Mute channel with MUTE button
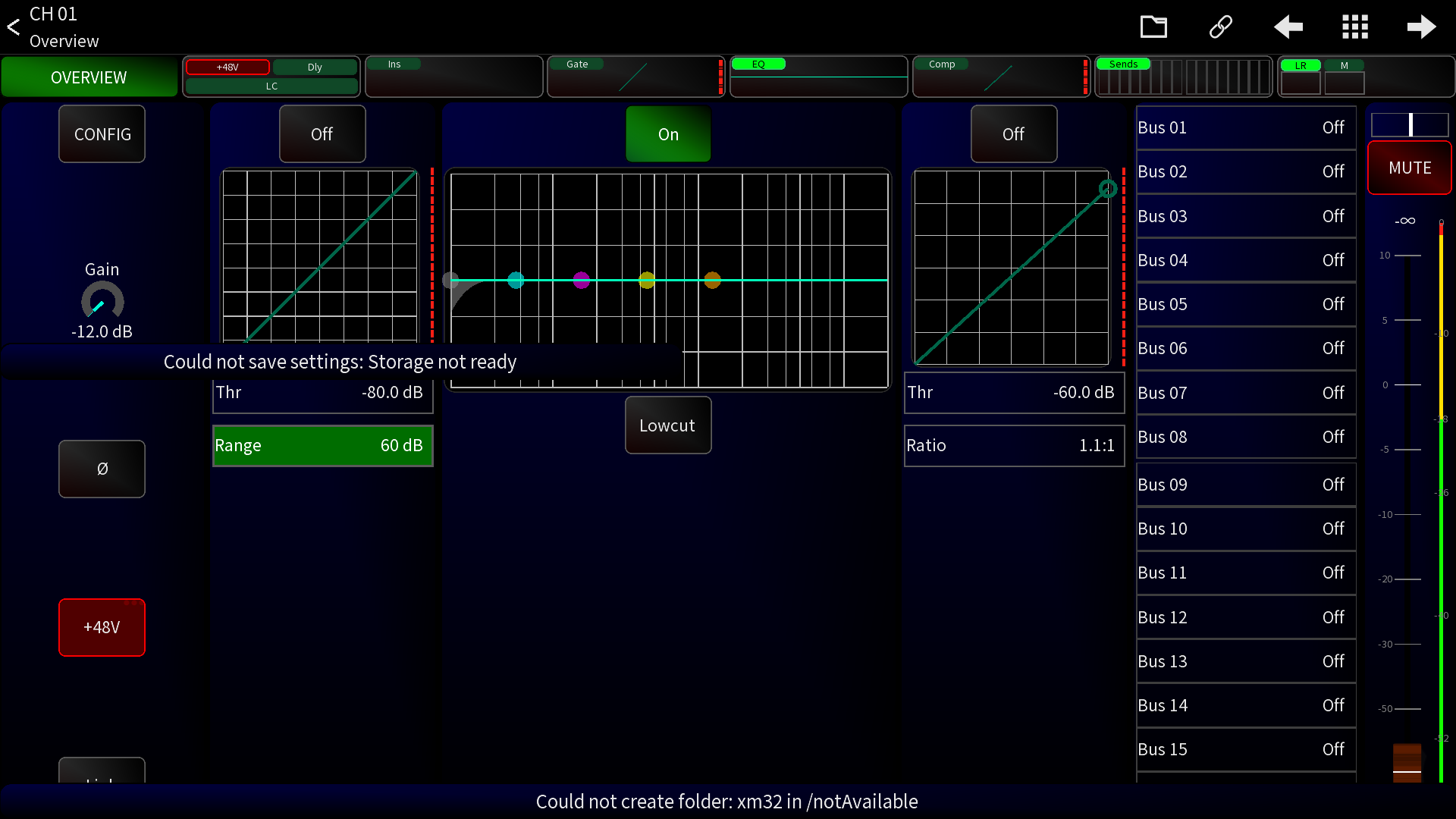This screenshot has width=1456, height=819. [1409, 168]
